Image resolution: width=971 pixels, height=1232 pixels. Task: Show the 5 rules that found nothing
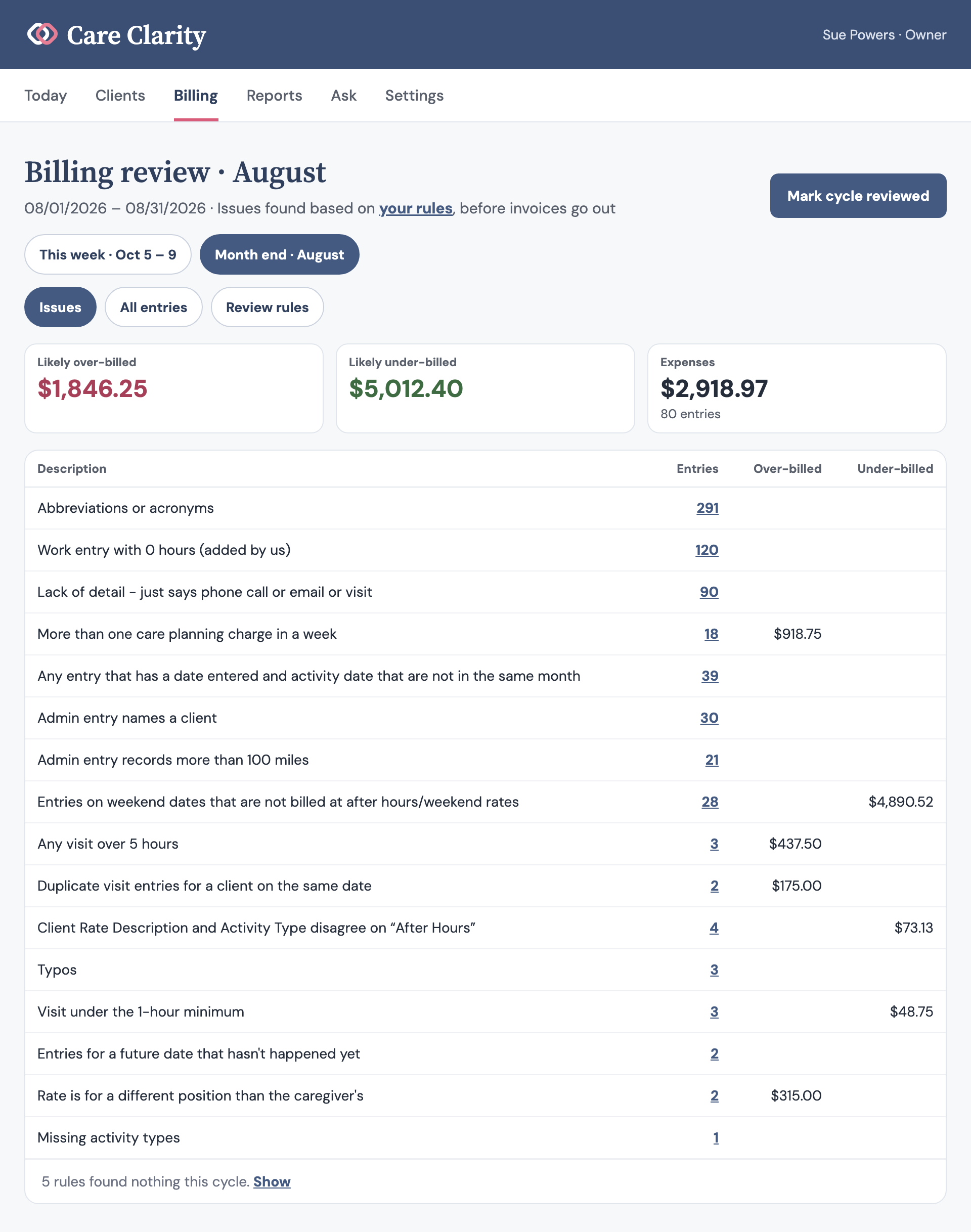click(272, 1182)
